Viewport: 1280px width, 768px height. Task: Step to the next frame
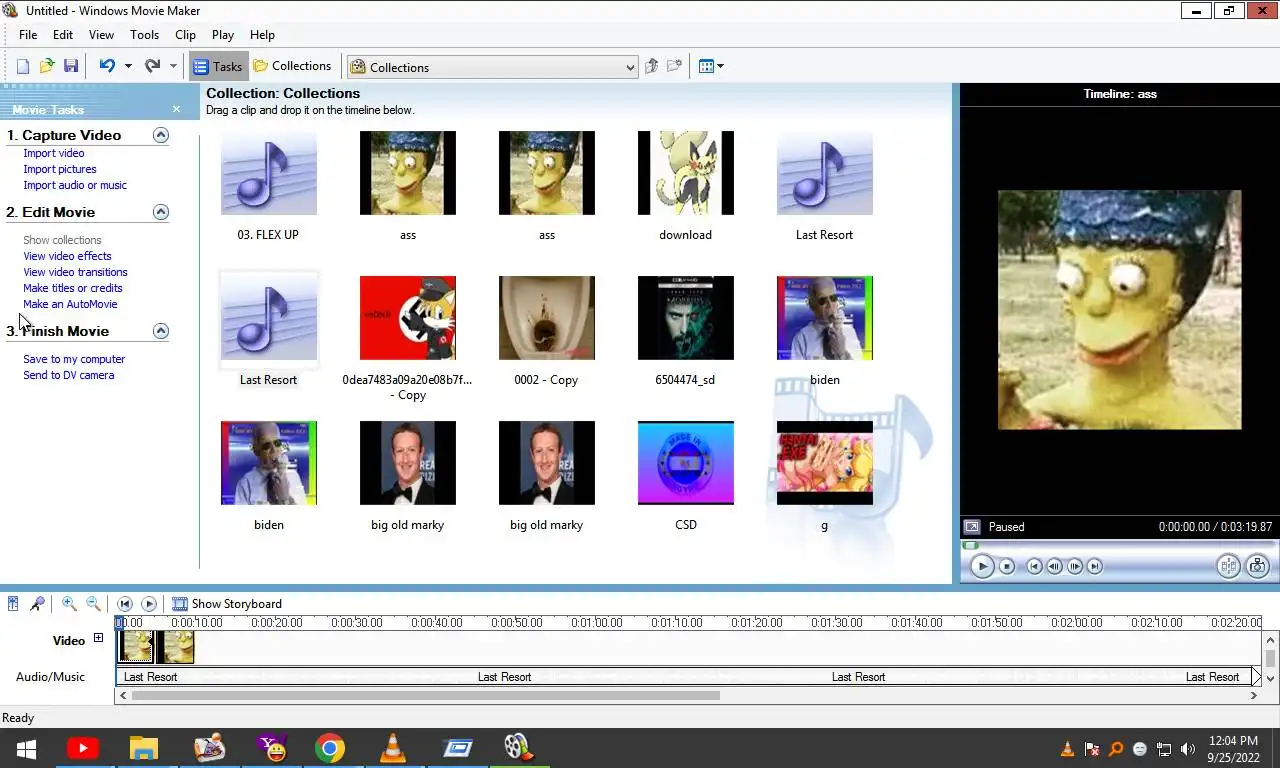click(1075, 566)
